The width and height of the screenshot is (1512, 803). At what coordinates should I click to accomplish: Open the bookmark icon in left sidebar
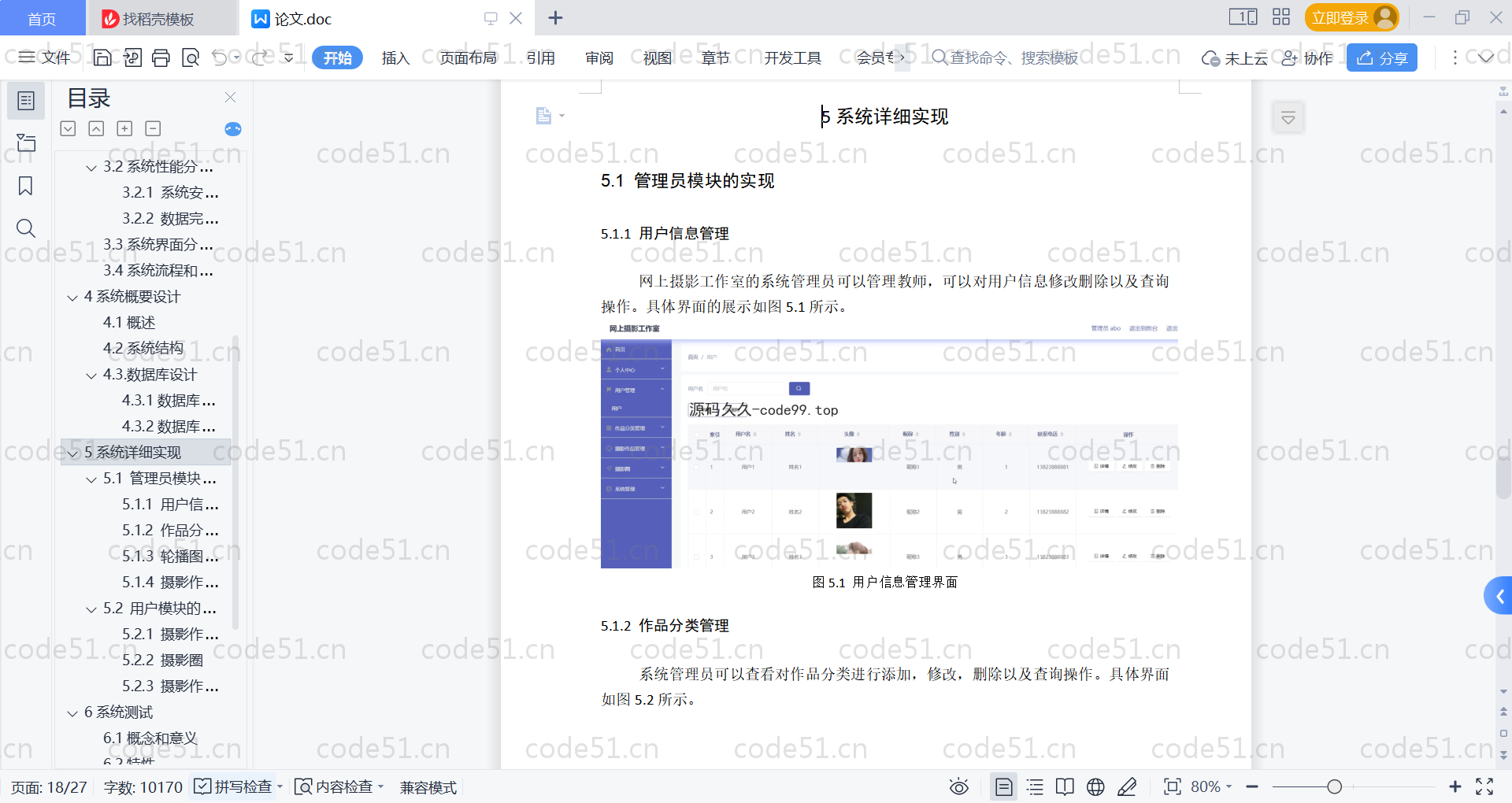pos(26,186)
